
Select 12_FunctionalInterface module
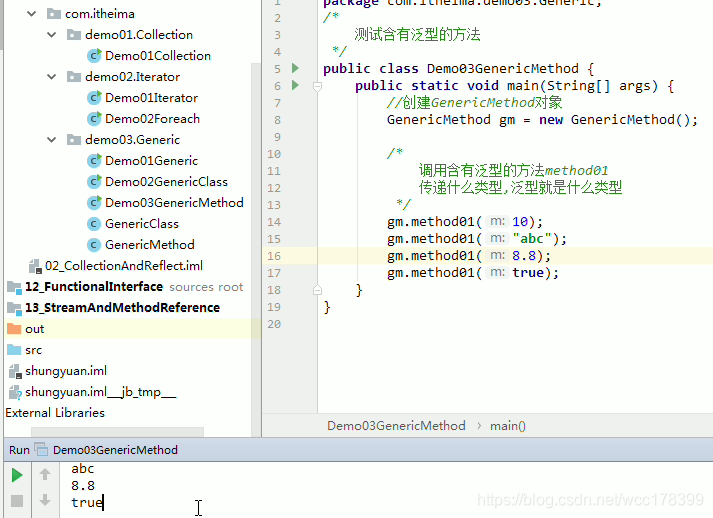tap(94, 287)
